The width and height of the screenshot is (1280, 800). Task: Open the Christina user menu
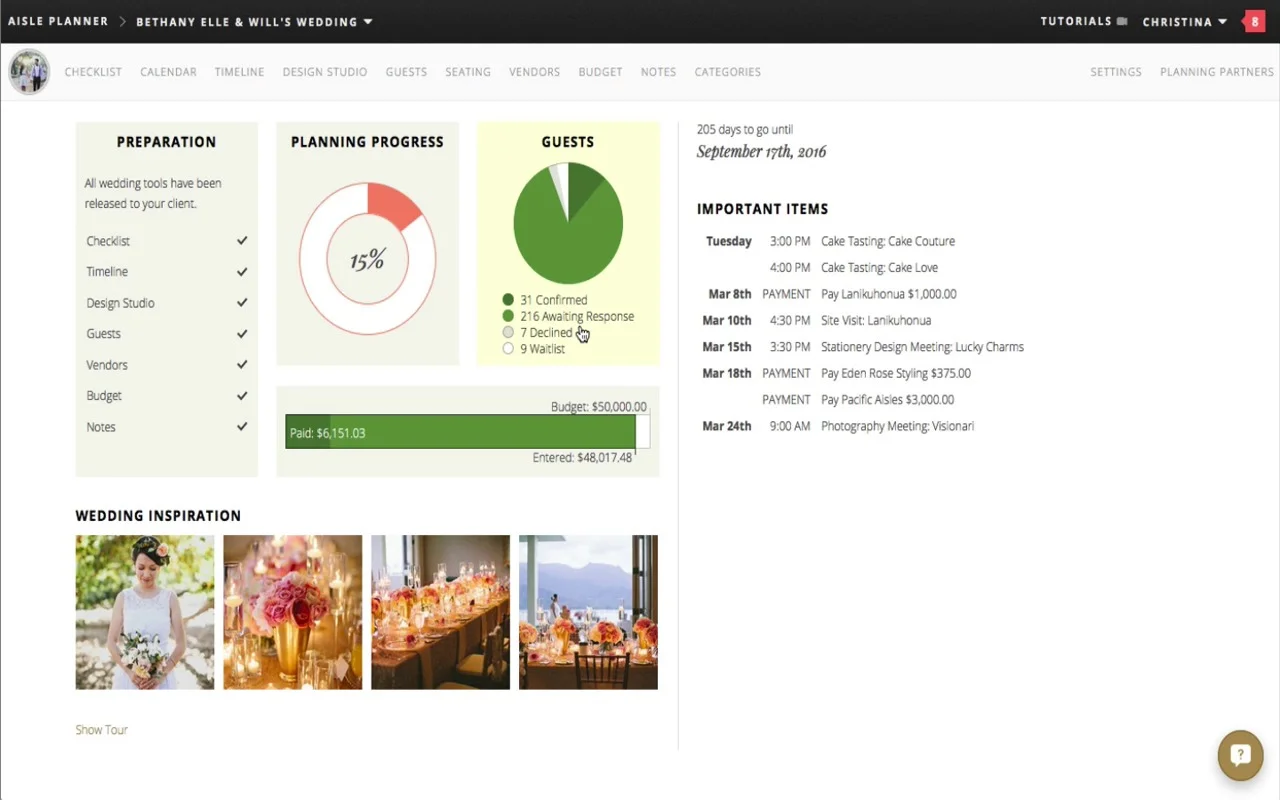click(x=1185, y=21)
